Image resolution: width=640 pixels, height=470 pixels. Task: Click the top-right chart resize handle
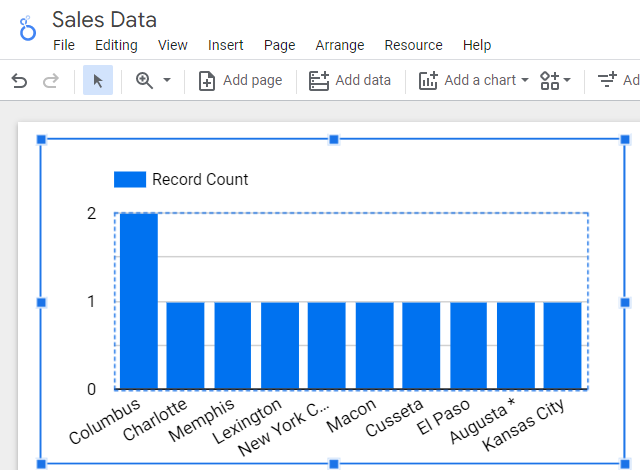pos(625,140)
